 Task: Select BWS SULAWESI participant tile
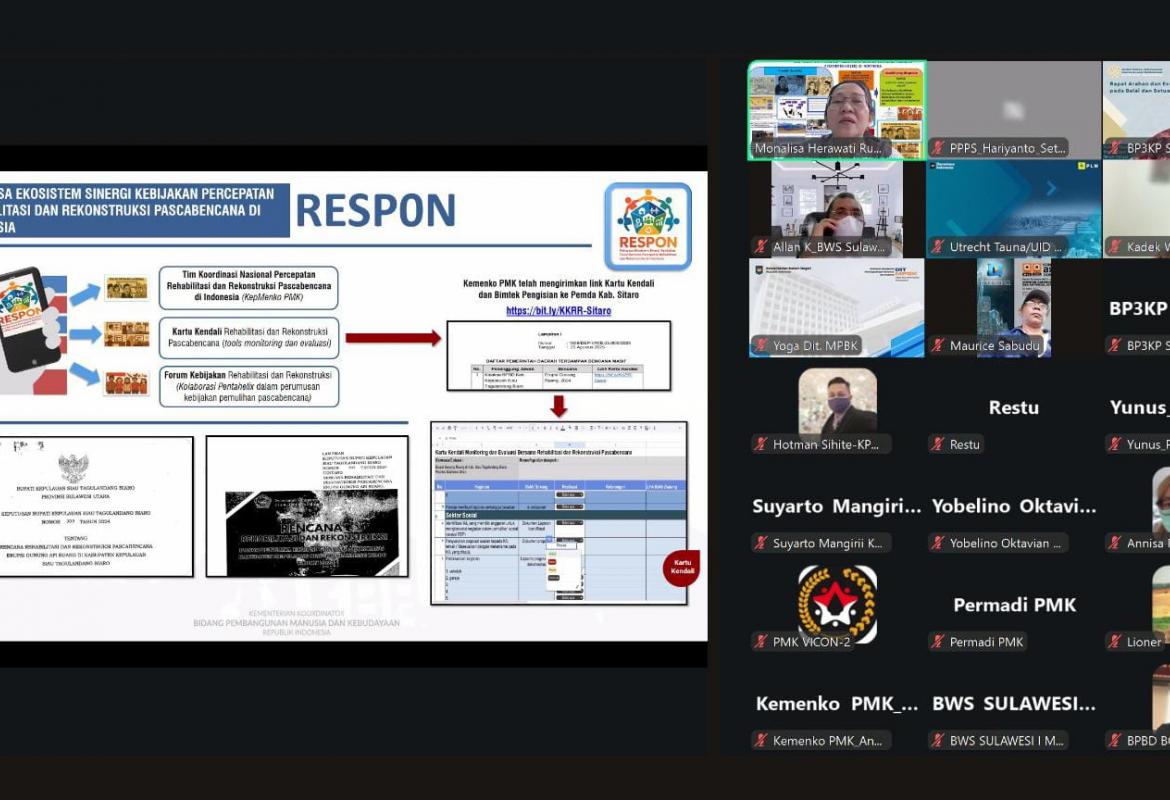[1013, 704]
